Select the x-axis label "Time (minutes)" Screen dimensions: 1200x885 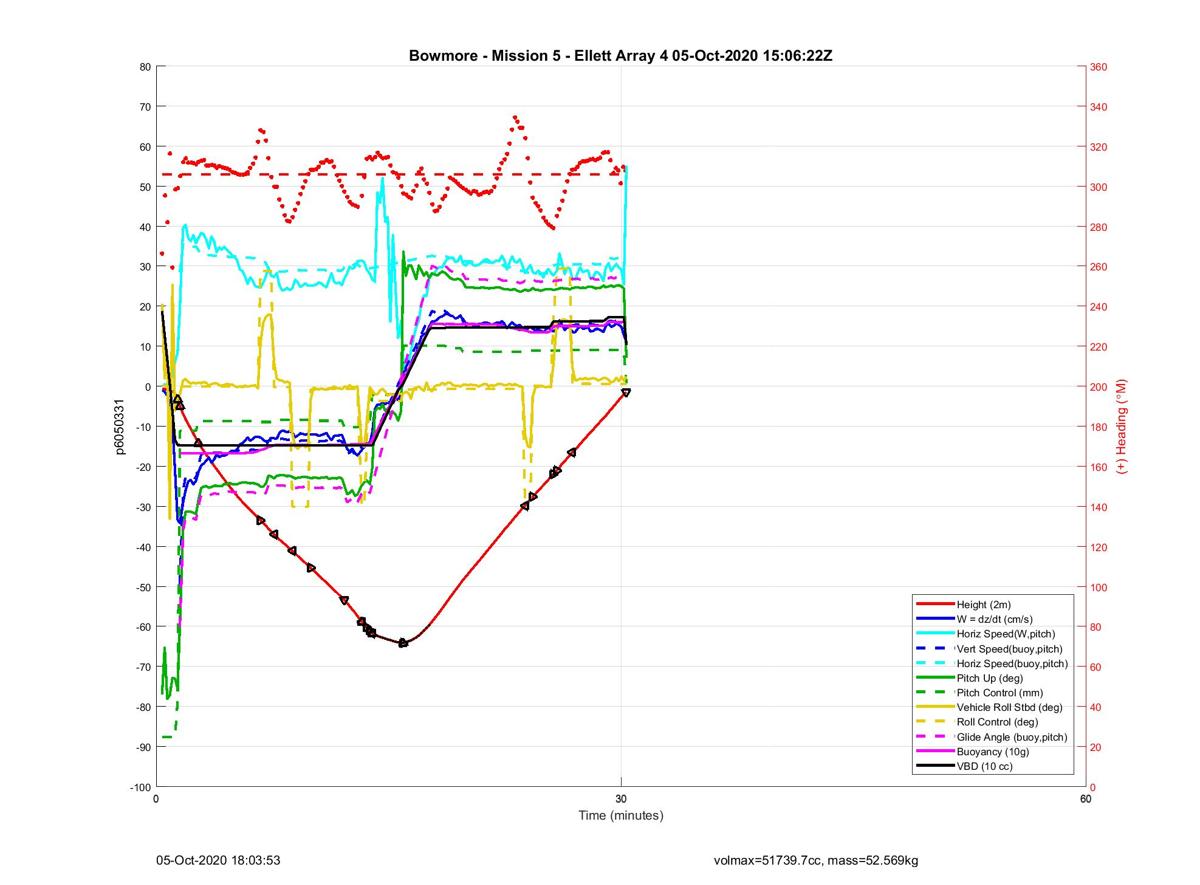[x=621, y=815]
